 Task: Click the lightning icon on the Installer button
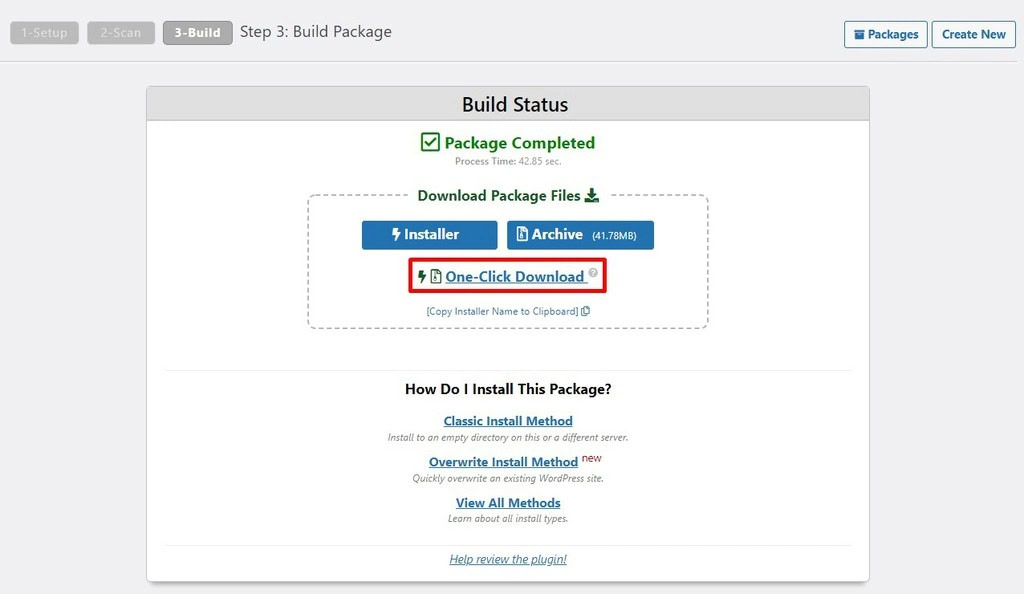coord(396,234)
